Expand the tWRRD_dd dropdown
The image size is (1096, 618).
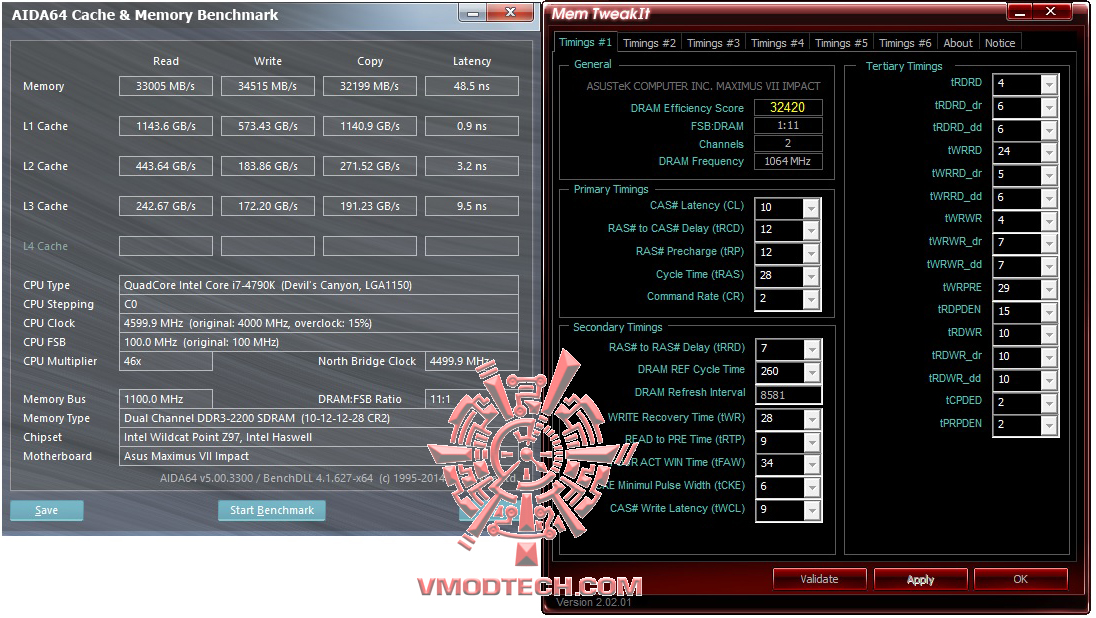1048,198
